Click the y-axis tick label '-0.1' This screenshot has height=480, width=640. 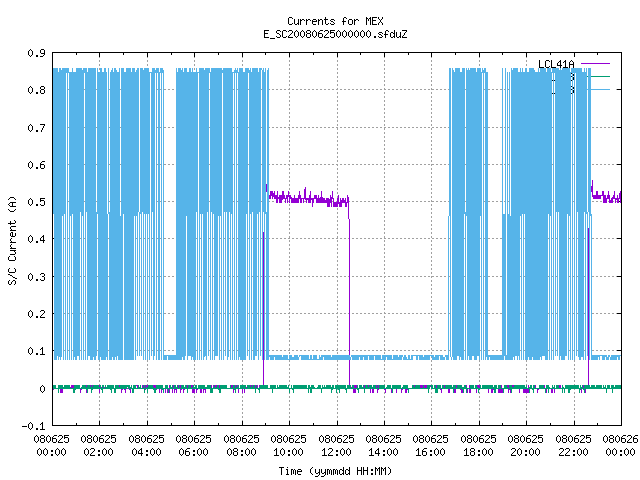(33, 426)
